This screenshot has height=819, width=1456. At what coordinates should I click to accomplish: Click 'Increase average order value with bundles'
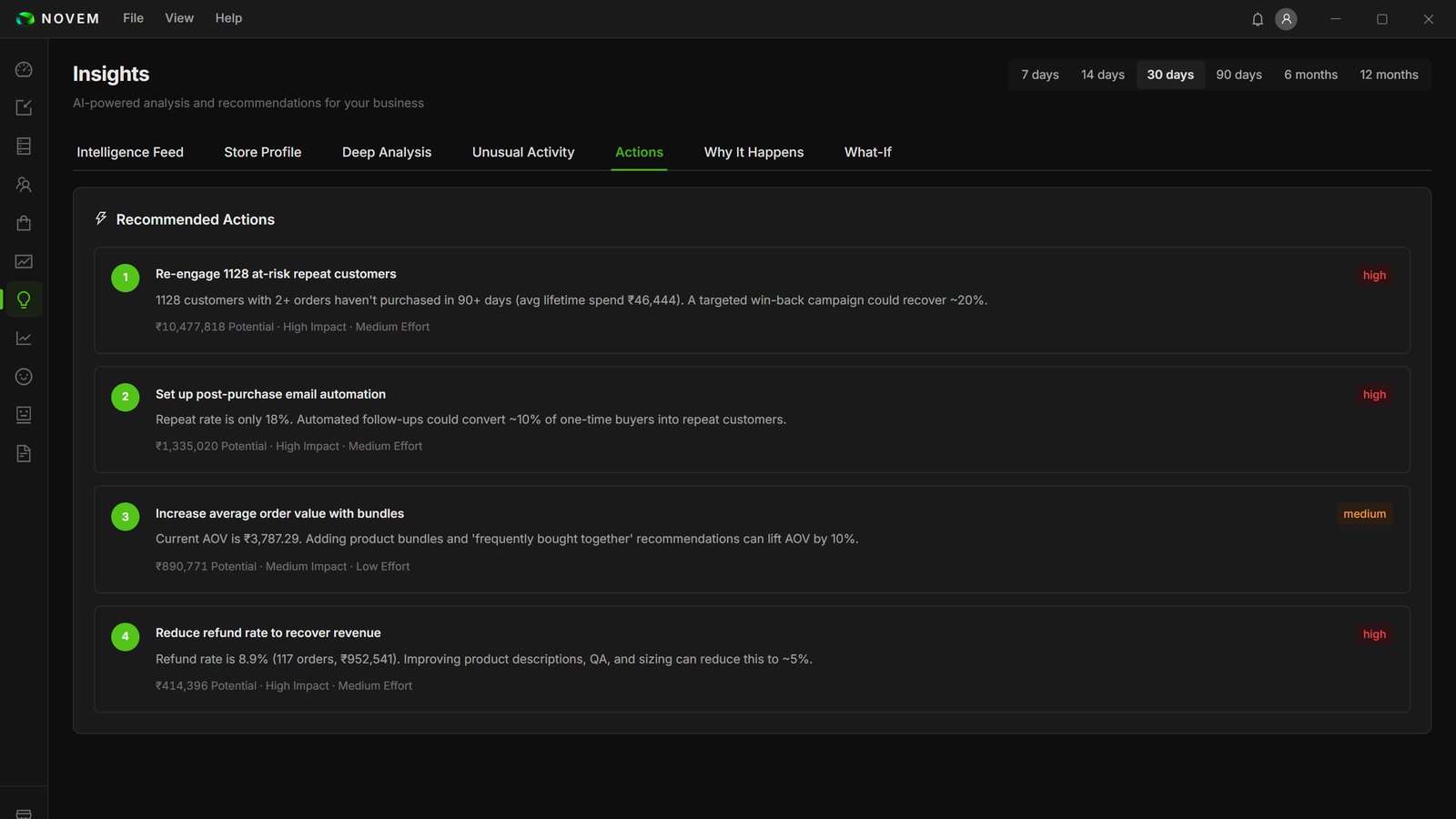pyautogui.click(x=279, y=513)
